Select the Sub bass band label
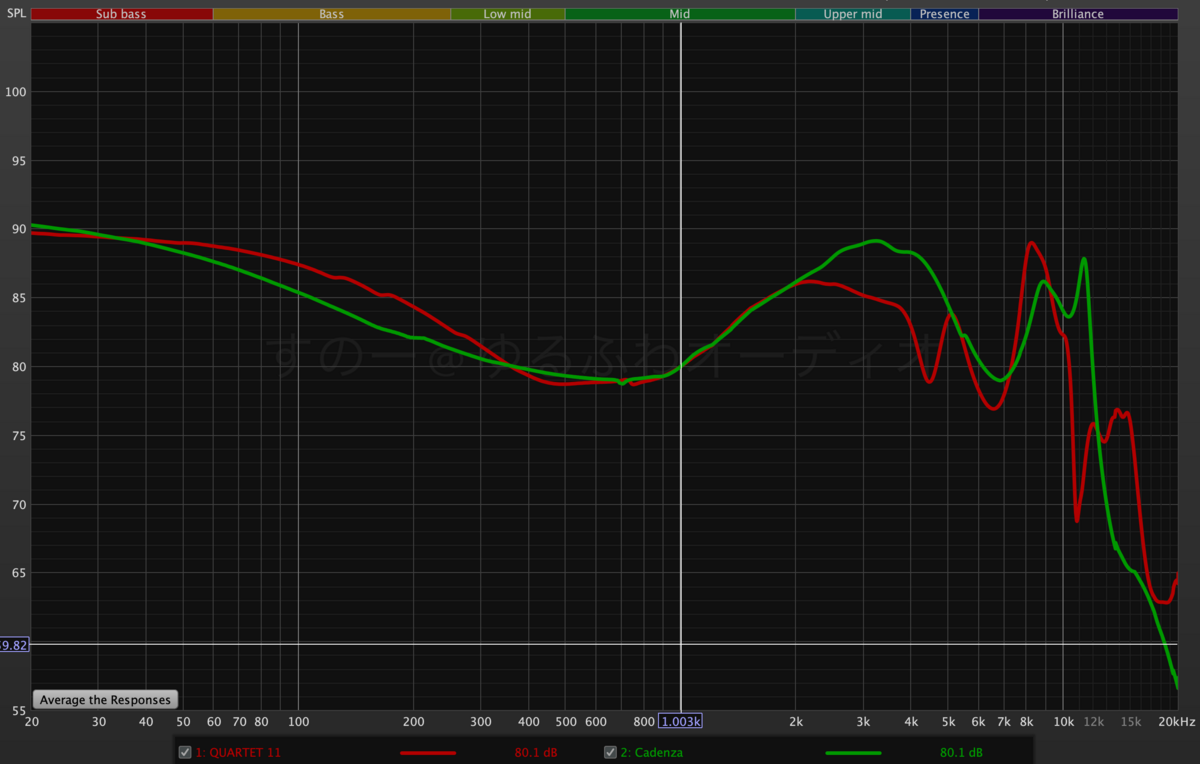This screenshot has height=764, width=1200. (x=121, y=14)
